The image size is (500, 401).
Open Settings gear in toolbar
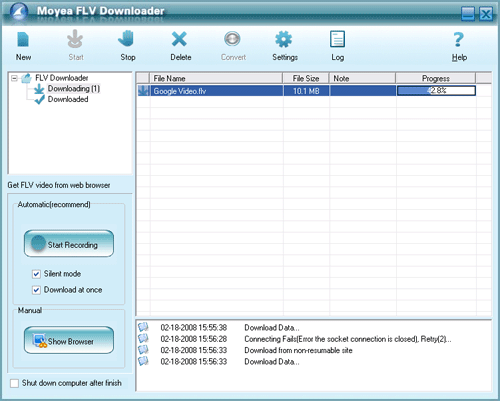(284, 39)
